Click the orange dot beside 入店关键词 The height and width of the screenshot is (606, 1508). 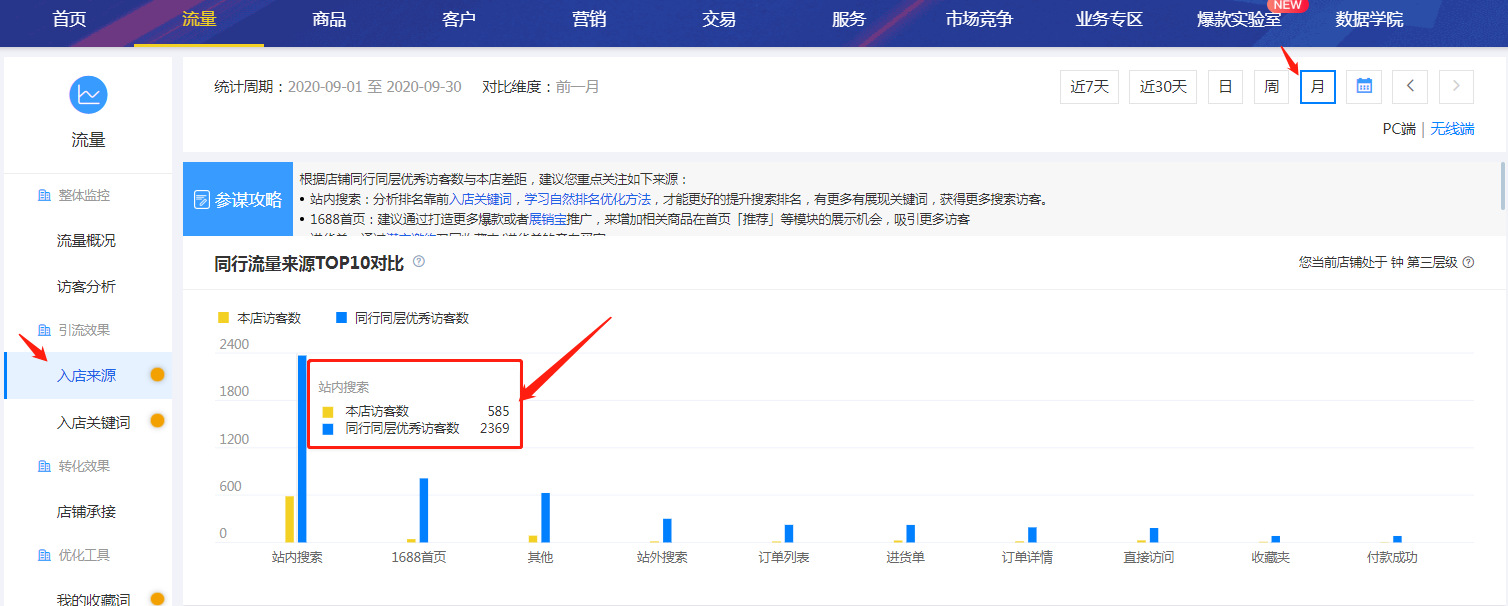point(157,421)
